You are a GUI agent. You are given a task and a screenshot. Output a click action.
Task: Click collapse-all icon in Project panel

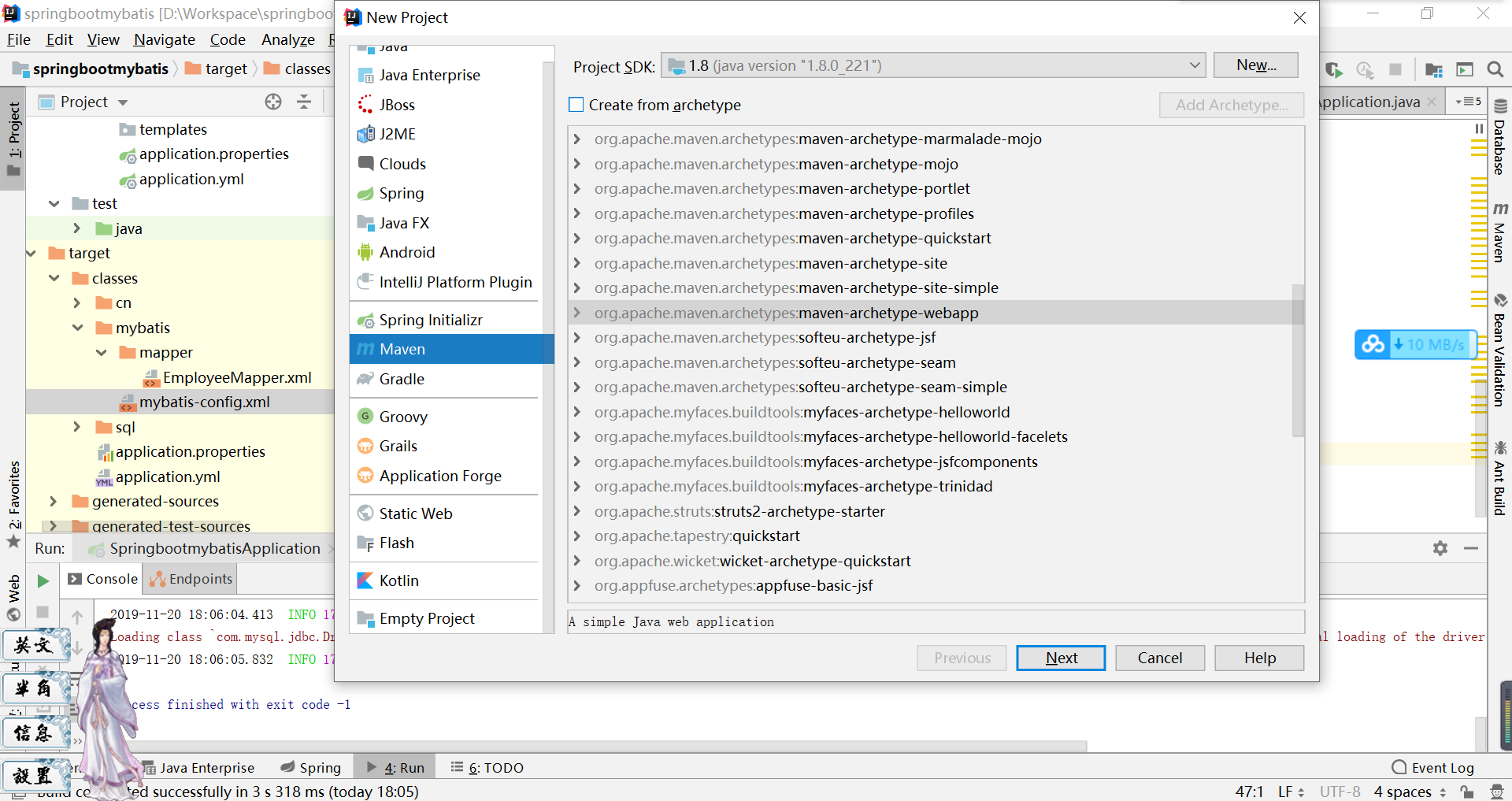(x=304, y=102)
